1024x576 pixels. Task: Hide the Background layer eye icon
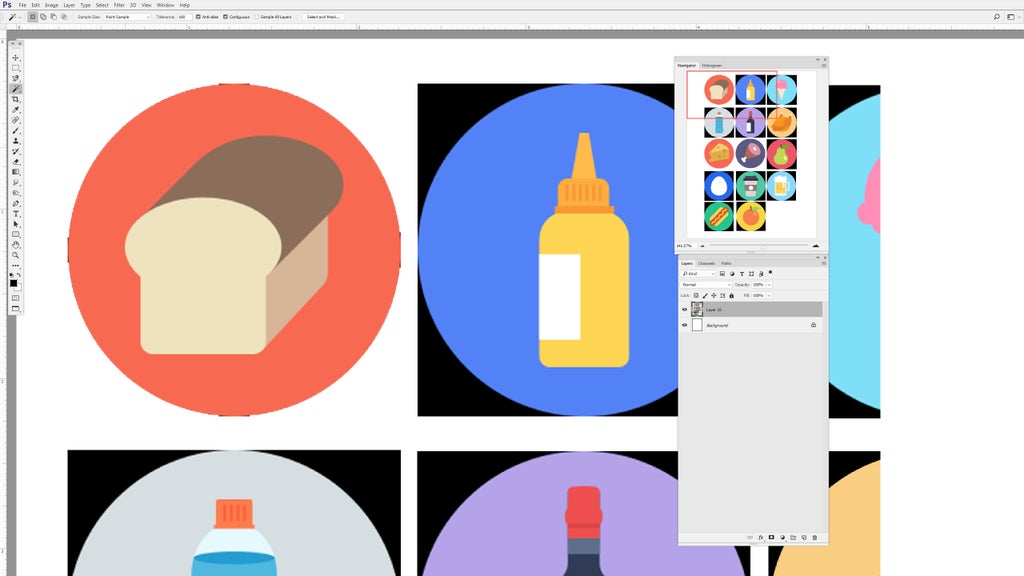[x=684, y=325]
